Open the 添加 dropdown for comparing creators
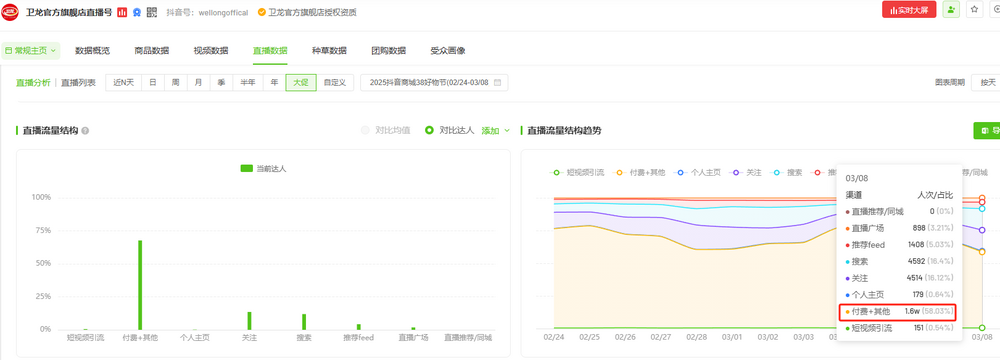Image resolution: width=1000 pixels, height=360 pixels. tap(496, 130)
